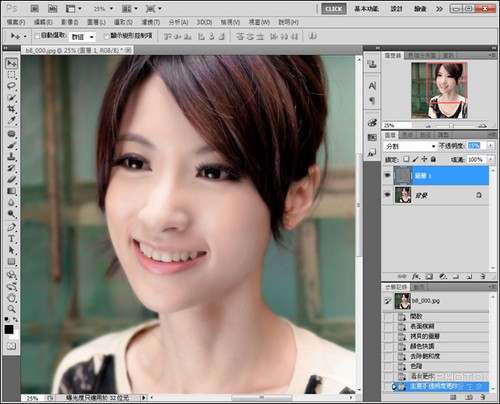Toggle lock transparent pixels icon
Viewport: 500px width, 404px height.
pos(406,159)
